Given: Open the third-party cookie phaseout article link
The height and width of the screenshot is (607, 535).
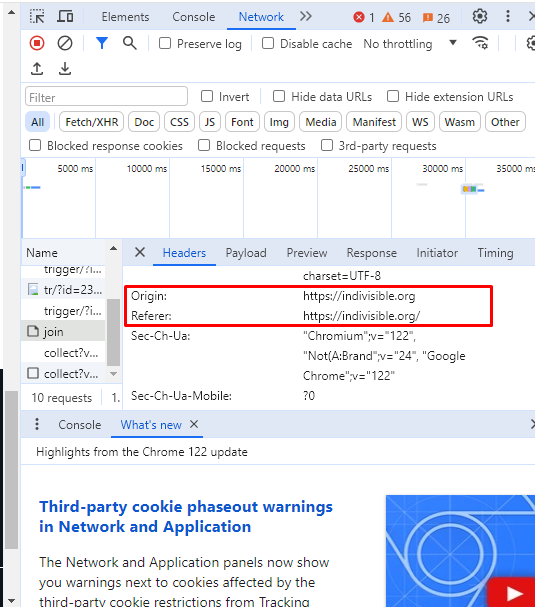Looking at the screenshot, I should click(186, 517).
